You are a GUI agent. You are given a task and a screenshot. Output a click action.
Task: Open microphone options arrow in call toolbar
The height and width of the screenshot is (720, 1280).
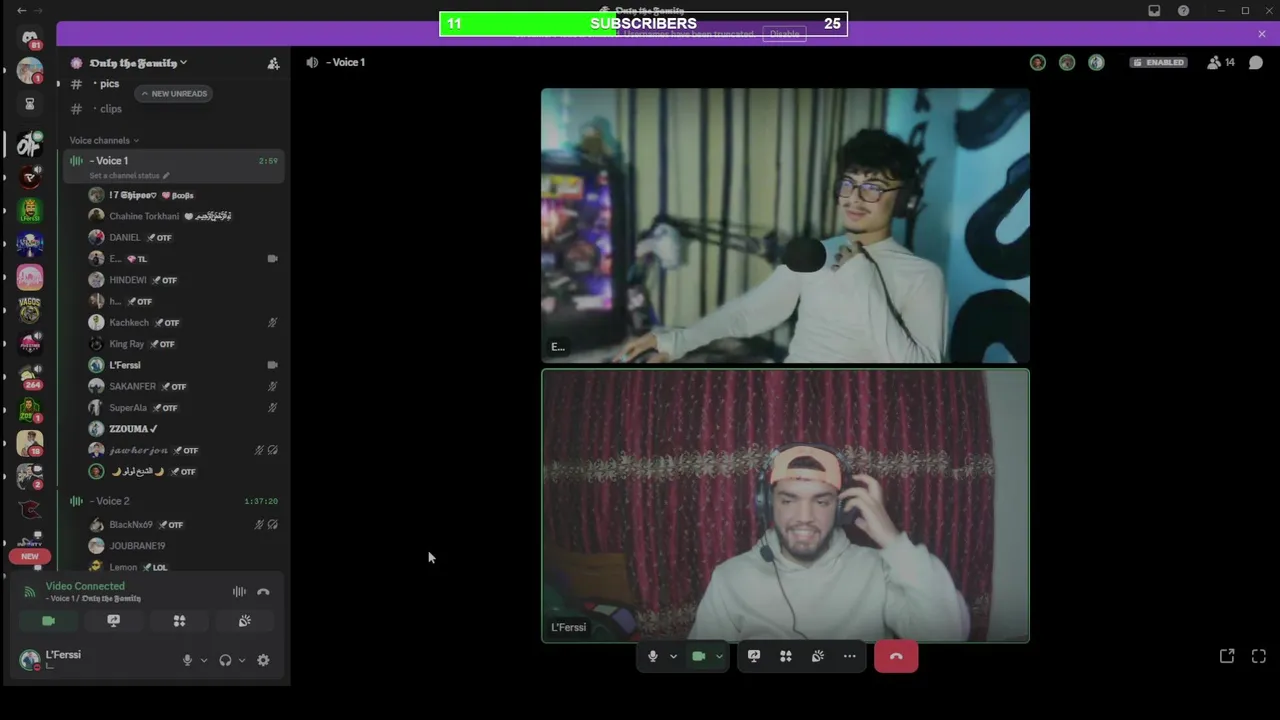(673, 657)
